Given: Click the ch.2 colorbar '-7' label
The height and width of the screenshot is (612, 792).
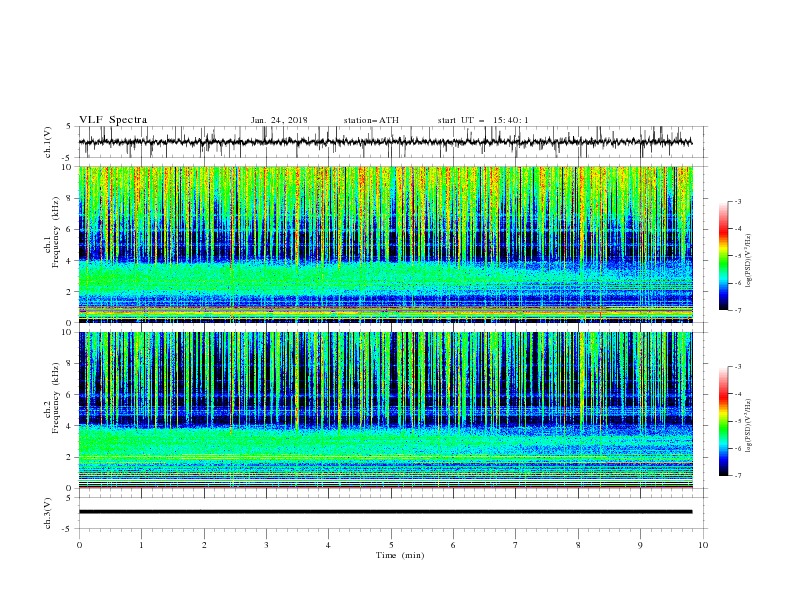Looking at the screenshot, I should tap(737, 475).
